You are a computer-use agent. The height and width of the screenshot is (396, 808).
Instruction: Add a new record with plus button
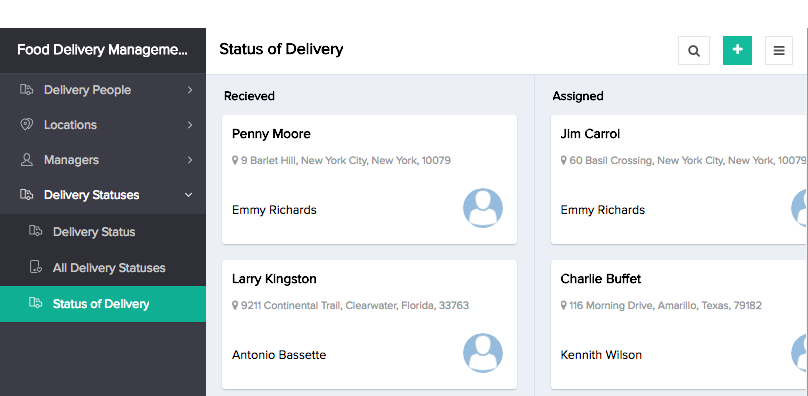[x=737, y=51]
